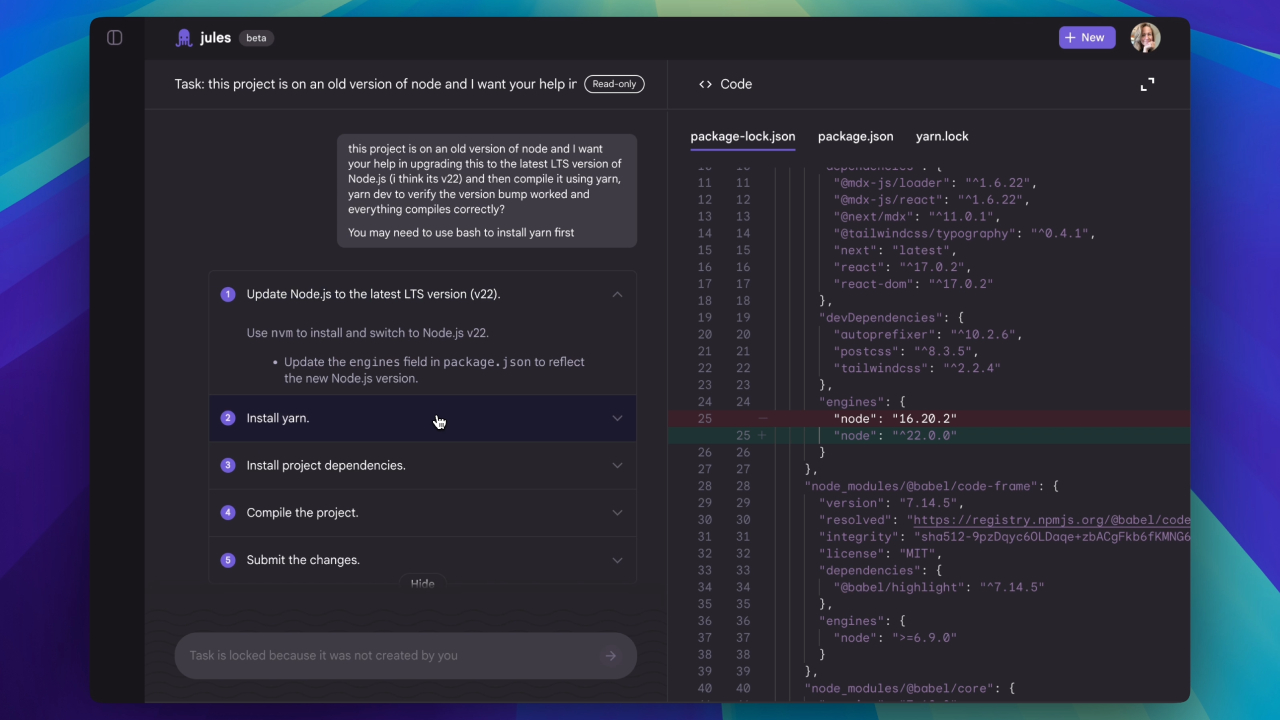This screenshot has width=1280, height=720.
Task: Click step number 2 badge
Action: click(x=228, y=418)
